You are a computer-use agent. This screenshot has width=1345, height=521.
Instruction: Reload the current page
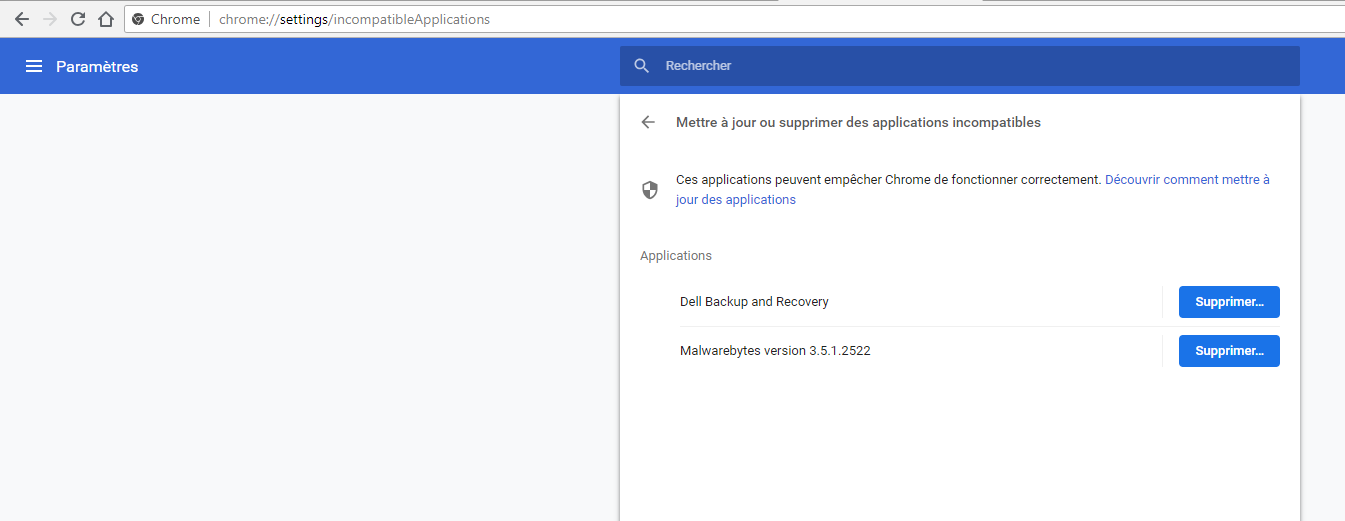point(77,19)
